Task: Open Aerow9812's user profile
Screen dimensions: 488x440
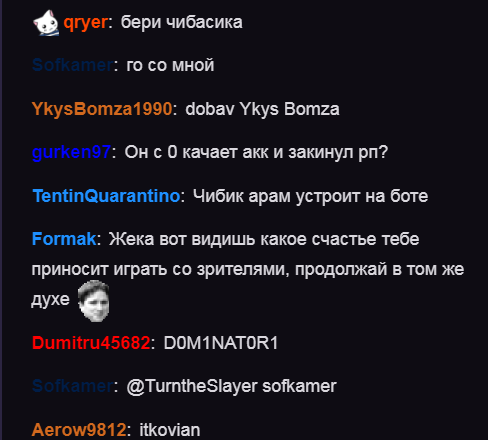Action: point(79,430)
